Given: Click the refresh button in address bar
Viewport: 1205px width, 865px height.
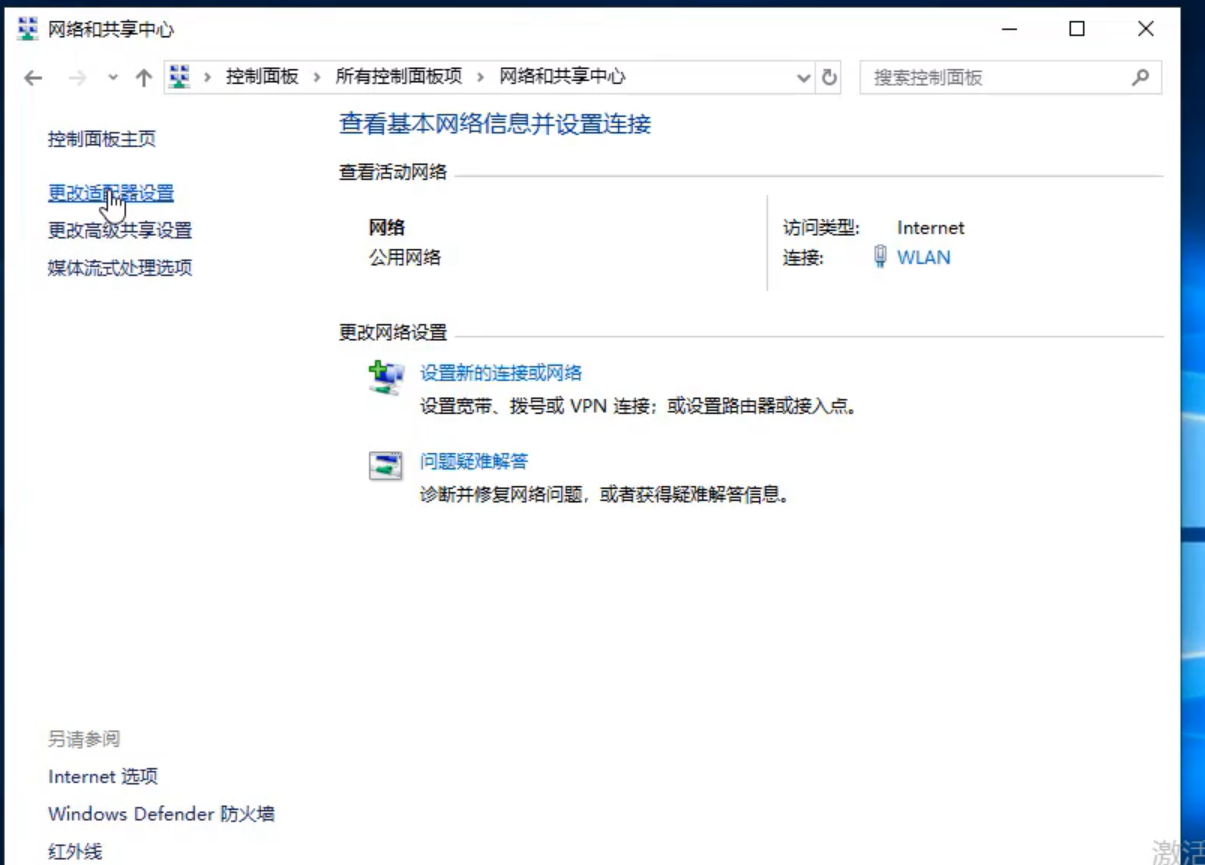Looking at the screenshot, I should 829,77.
